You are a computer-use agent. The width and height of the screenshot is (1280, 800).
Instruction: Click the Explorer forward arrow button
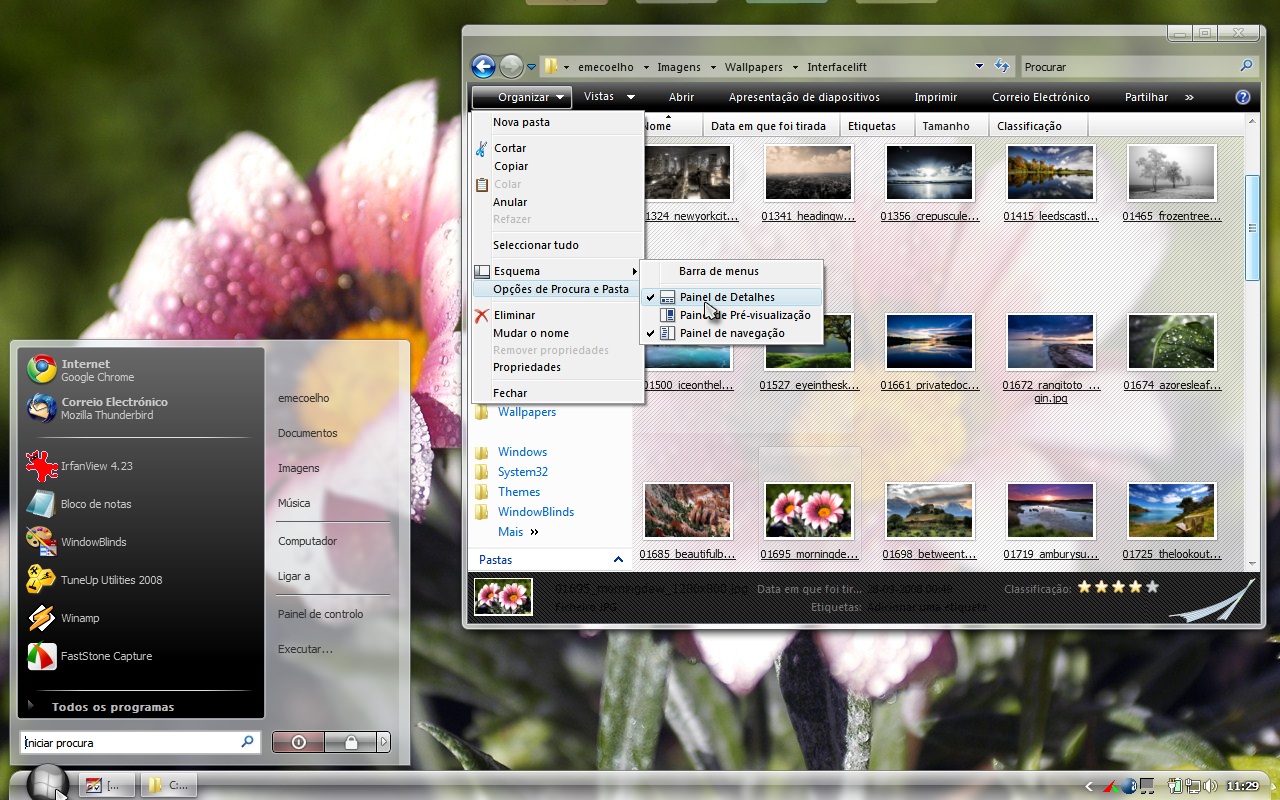click(x=511, y=67)
